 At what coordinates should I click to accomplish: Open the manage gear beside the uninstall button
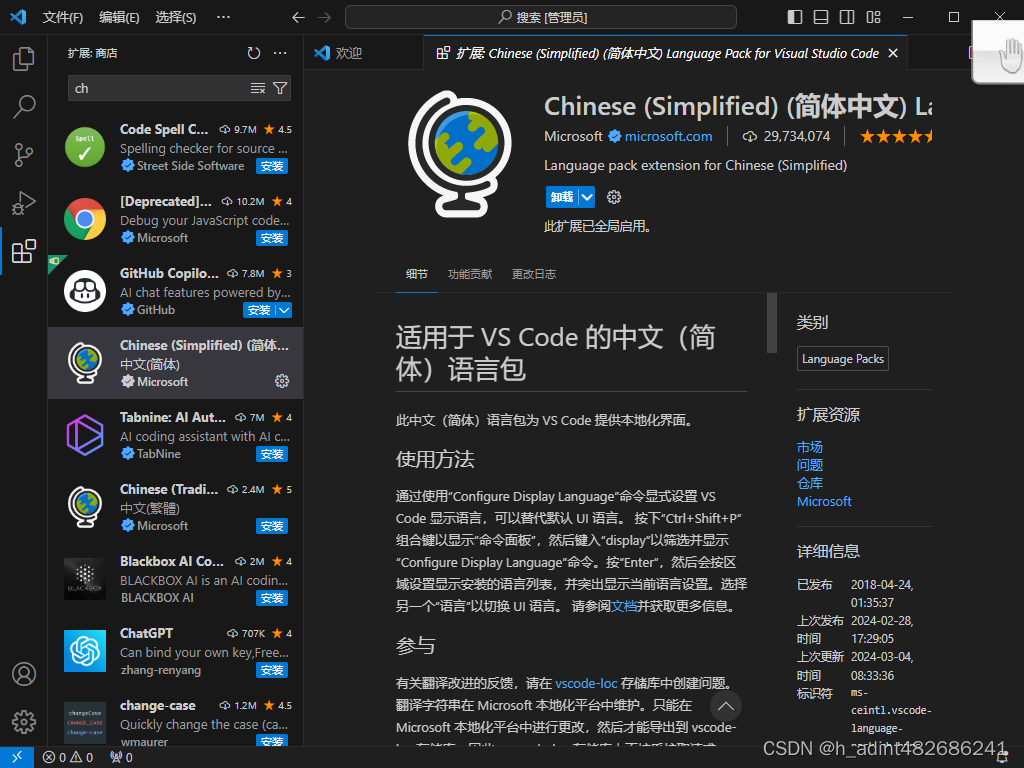(614, 197)
